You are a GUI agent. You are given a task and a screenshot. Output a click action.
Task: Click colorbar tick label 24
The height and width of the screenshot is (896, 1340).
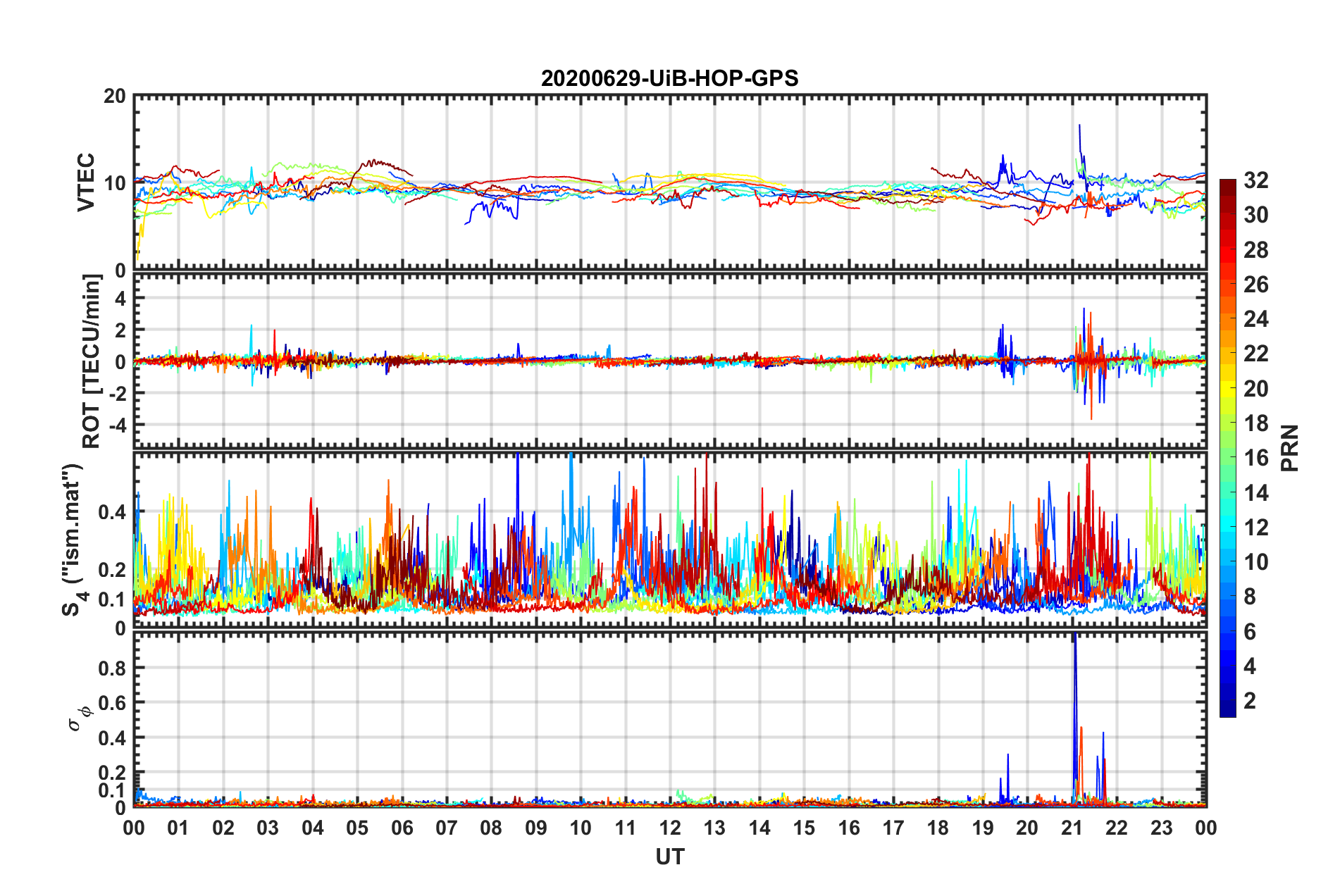1255,319
